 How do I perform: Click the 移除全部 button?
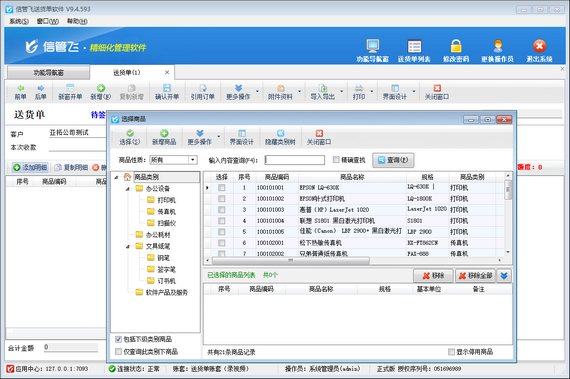tap(475, 276)
